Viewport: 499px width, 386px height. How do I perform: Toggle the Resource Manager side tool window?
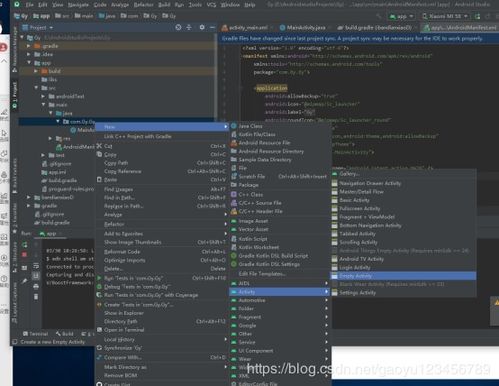coord(15,50)
